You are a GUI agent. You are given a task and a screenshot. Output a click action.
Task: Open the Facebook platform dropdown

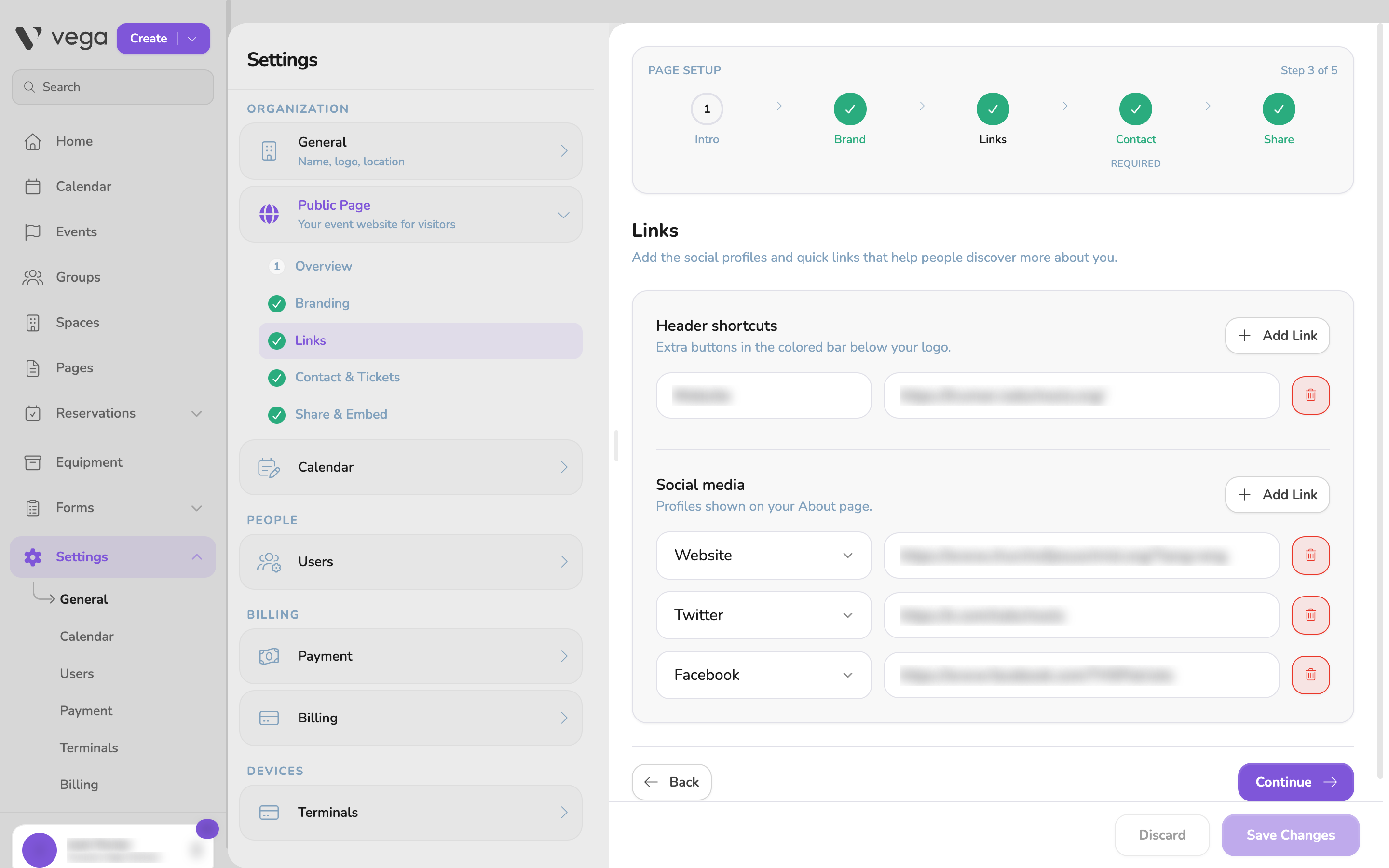pyautogui.click(x=763, y=675)
